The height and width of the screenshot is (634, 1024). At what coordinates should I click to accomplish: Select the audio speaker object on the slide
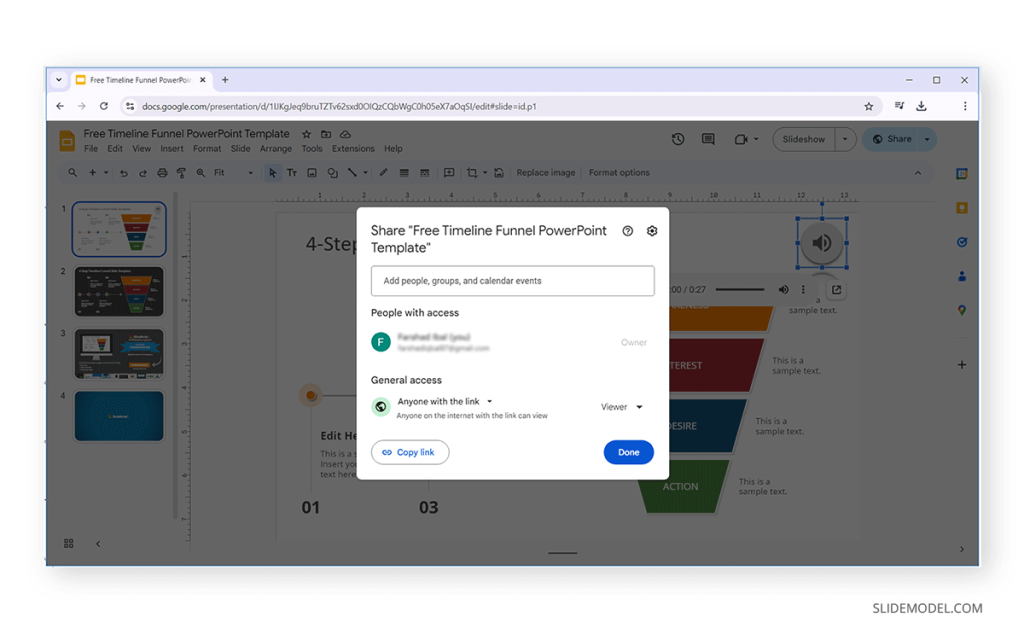[x=822, y=243]
